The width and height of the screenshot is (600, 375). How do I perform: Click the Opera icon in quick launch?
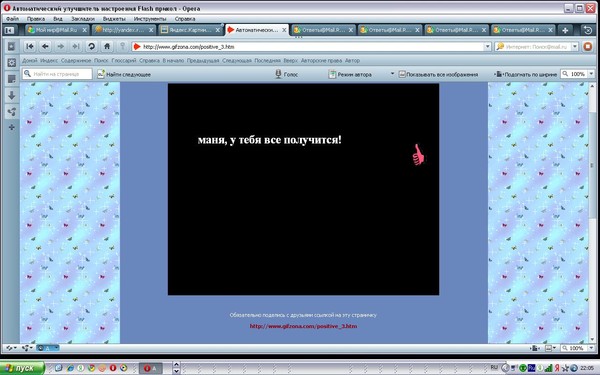coord(113,368)
